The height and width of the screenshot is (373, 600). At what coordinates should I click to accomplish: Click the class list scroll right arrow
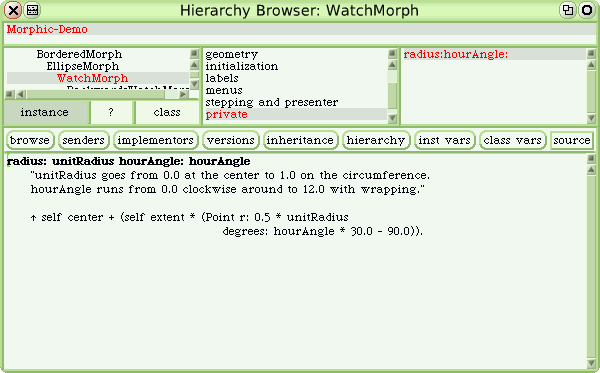tap(184, 94)
